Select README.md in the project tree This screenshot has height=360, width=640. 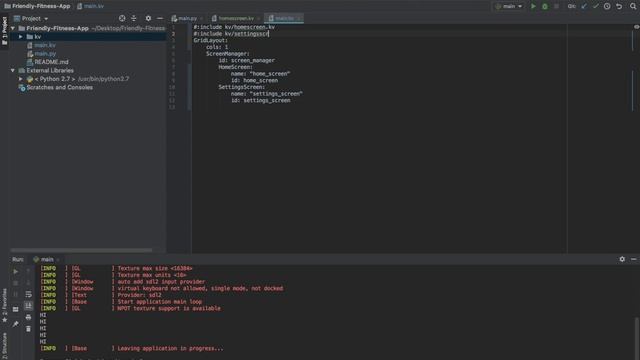point(47,62)
